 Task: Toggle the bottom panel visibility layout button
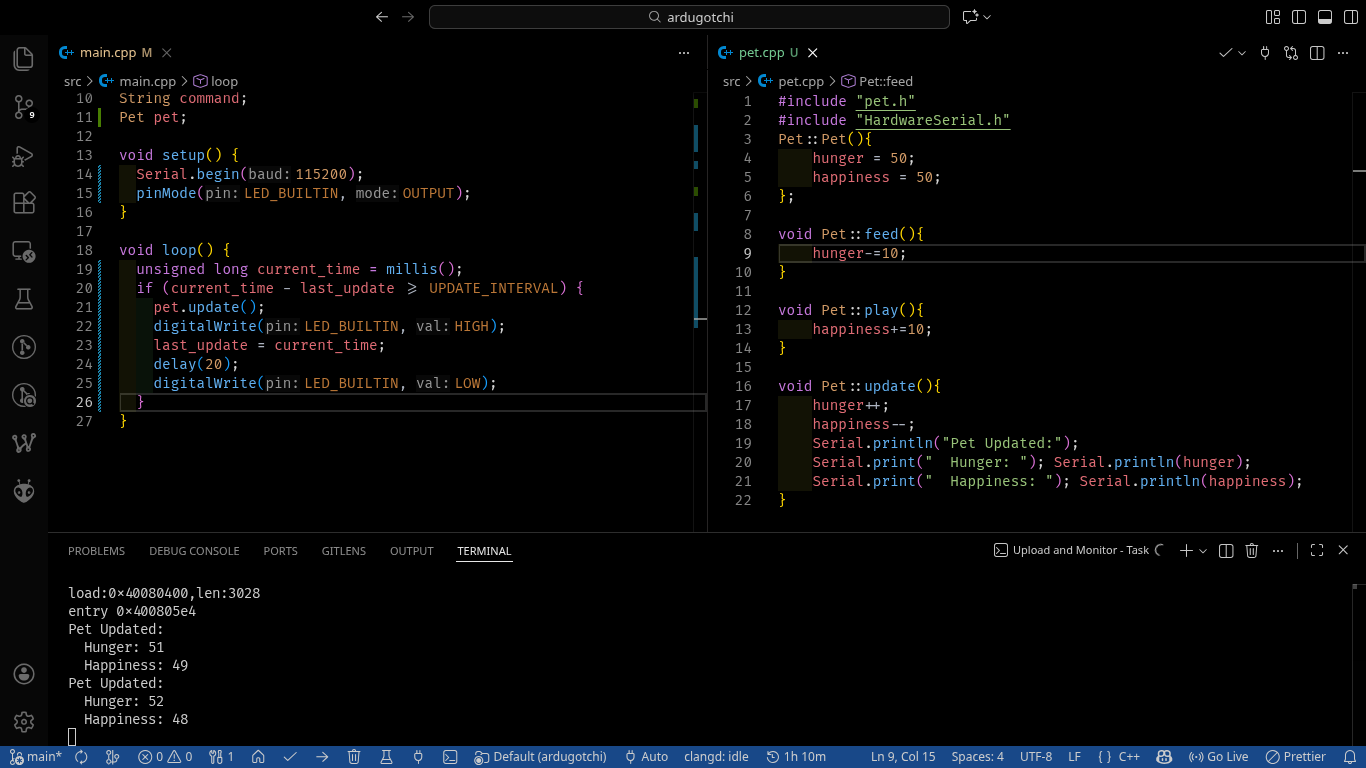pyautogui.click(x=1325, y=17)
